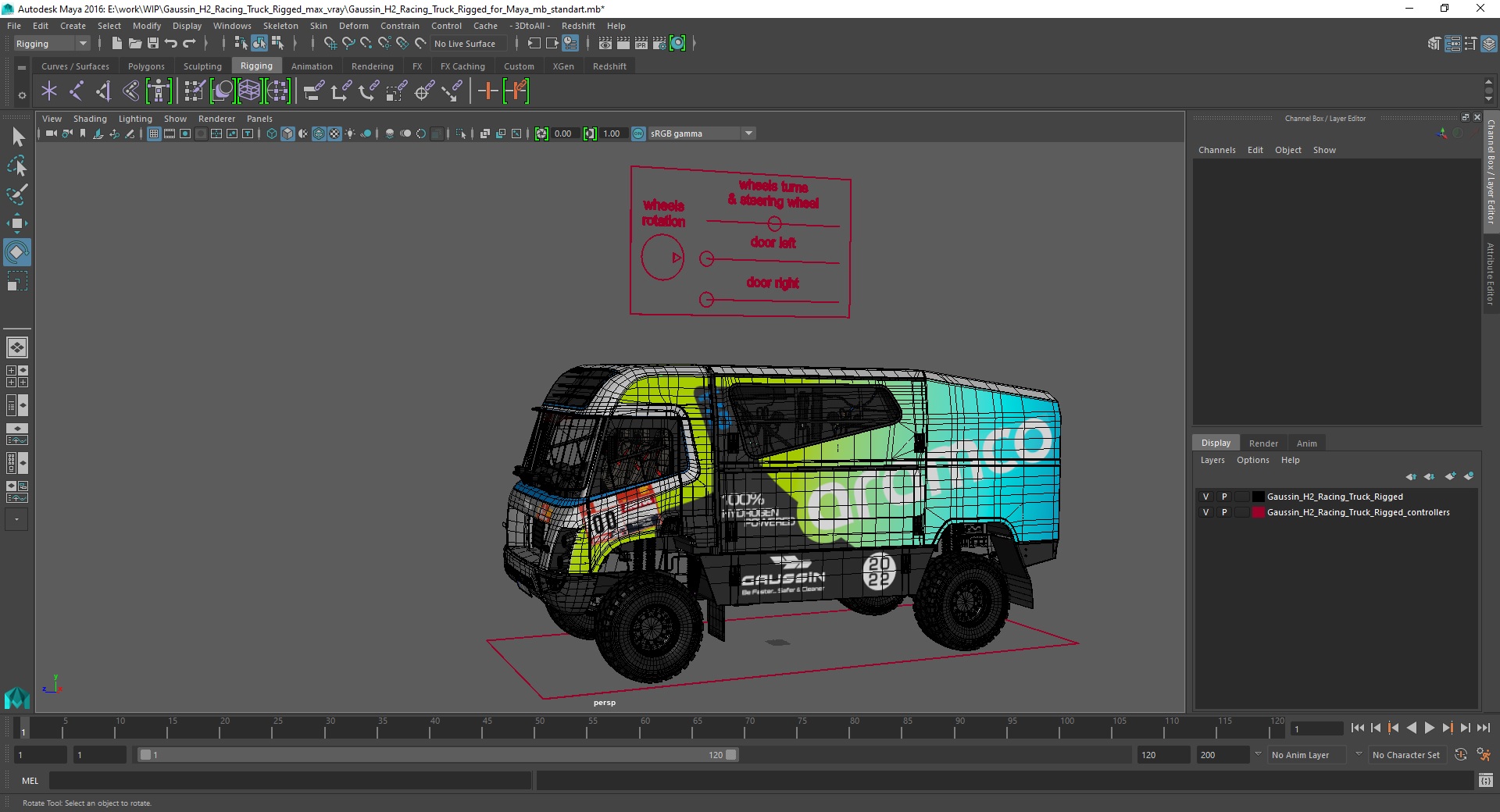Screen dimensions: 1500x812
Task: Open Layers menu in Layer Editor
Action: (1212, 460)
